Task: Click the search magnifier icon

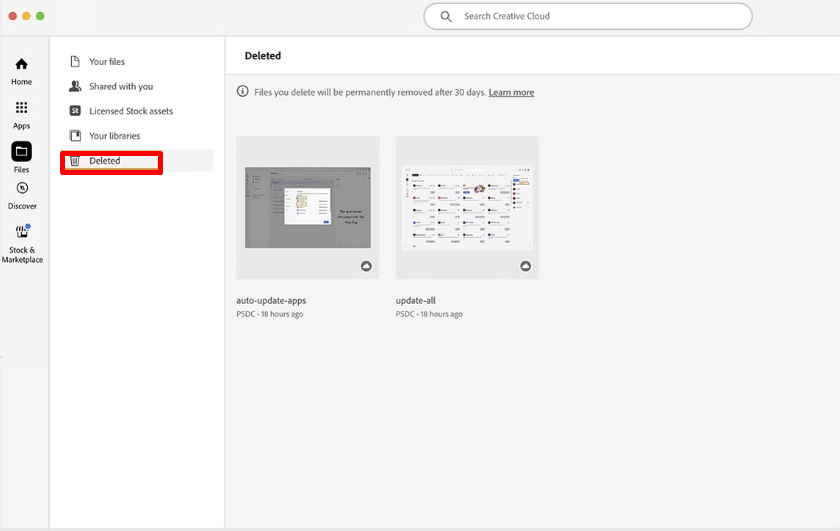Action: click(x=446, y=17)
